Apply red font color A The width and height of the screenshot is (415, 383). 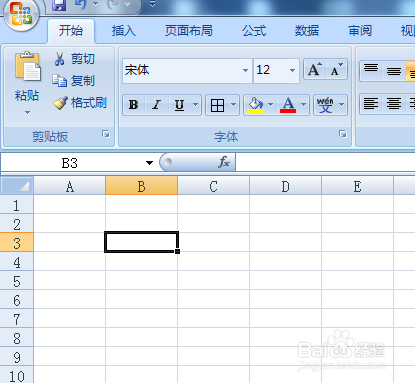(x=288, y=105)
